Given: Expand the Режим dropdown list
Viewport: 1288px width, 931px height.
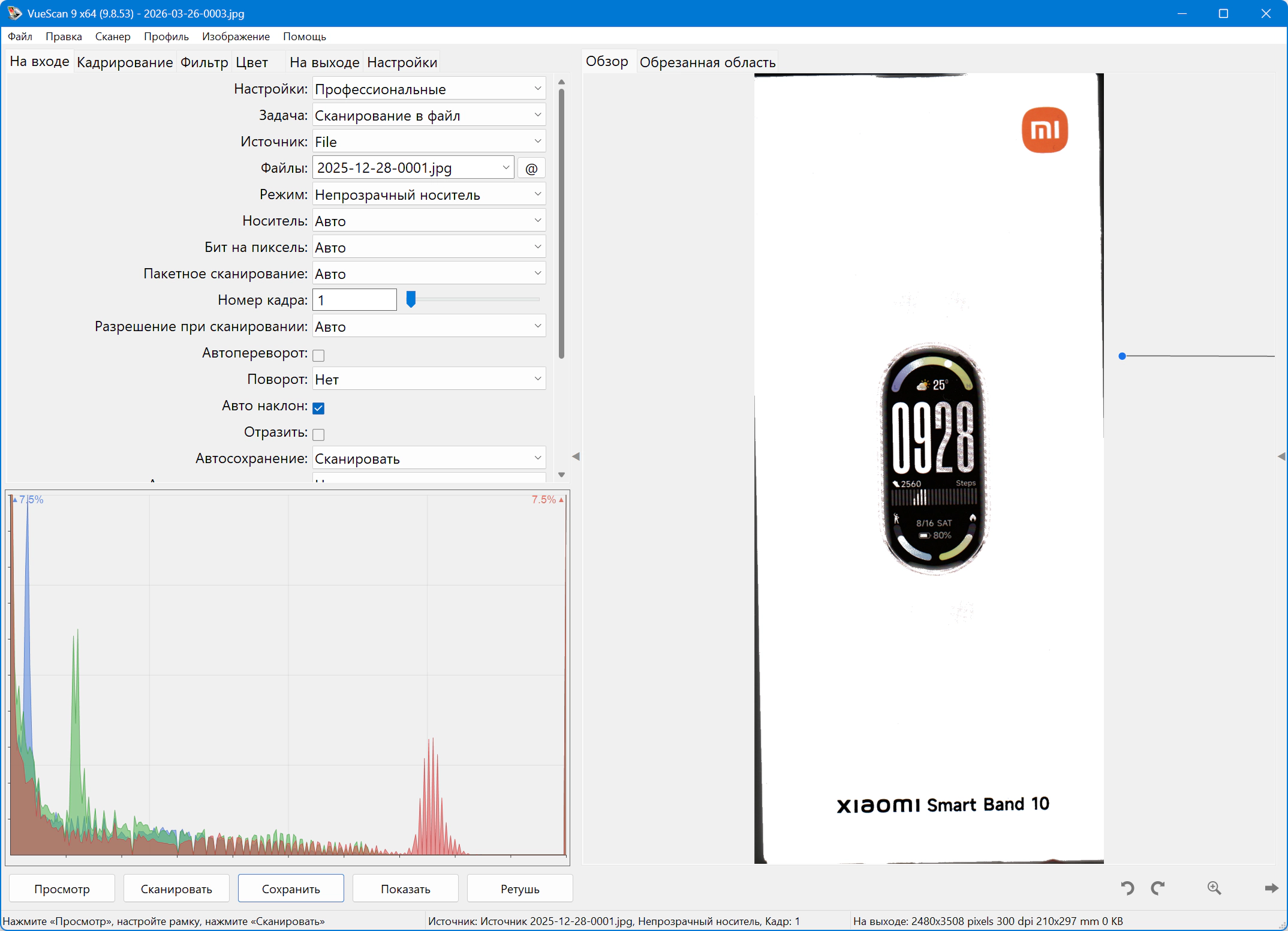Looking at the screenshot, I should point(429,194).
